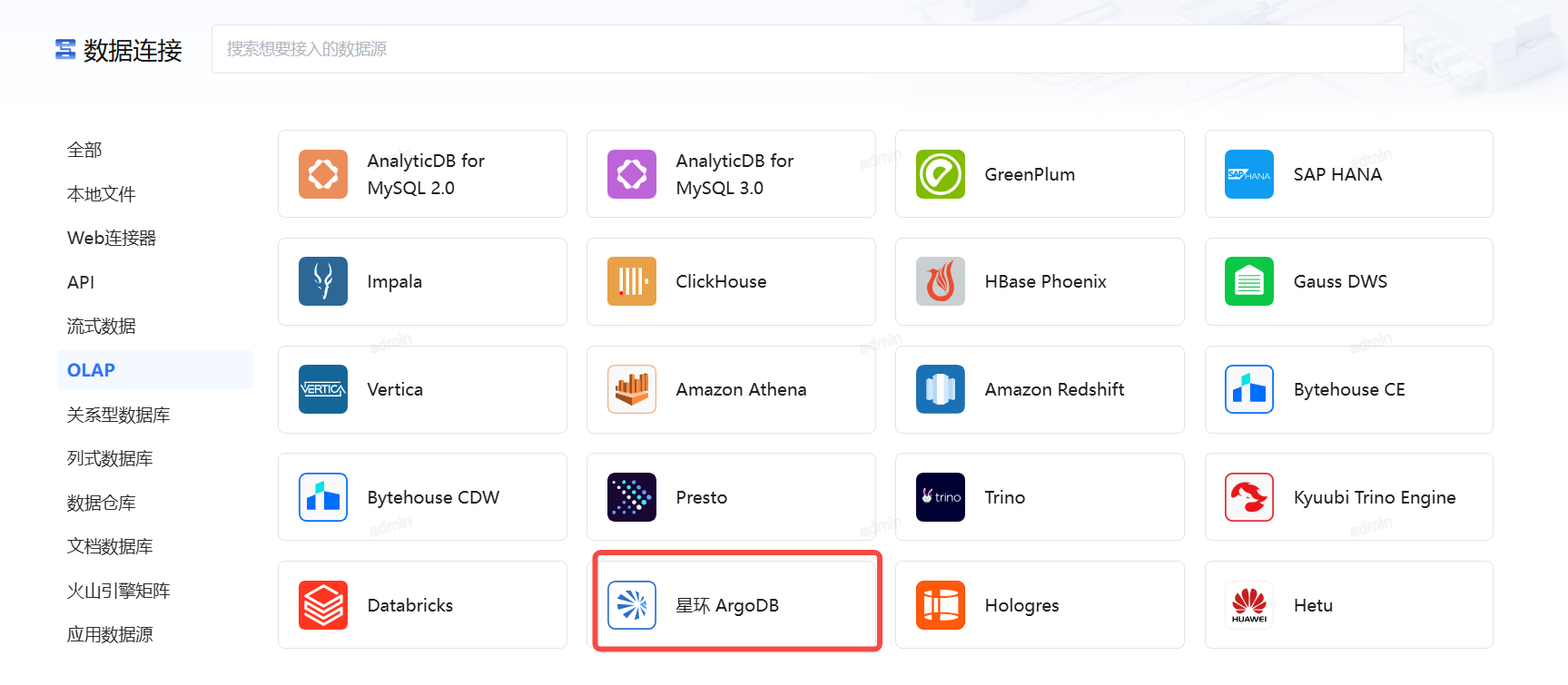Open the Trino logo icon

(x=940, y=497)
